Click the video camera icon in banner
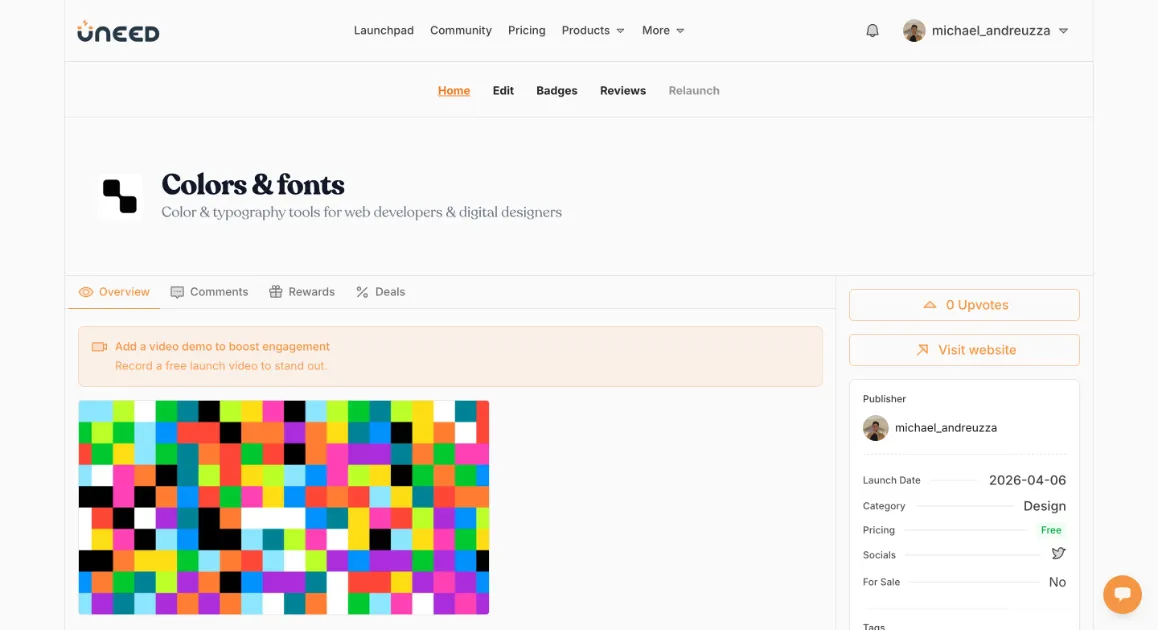Viewport: 1158px width, 630px height. pos(99,347)
